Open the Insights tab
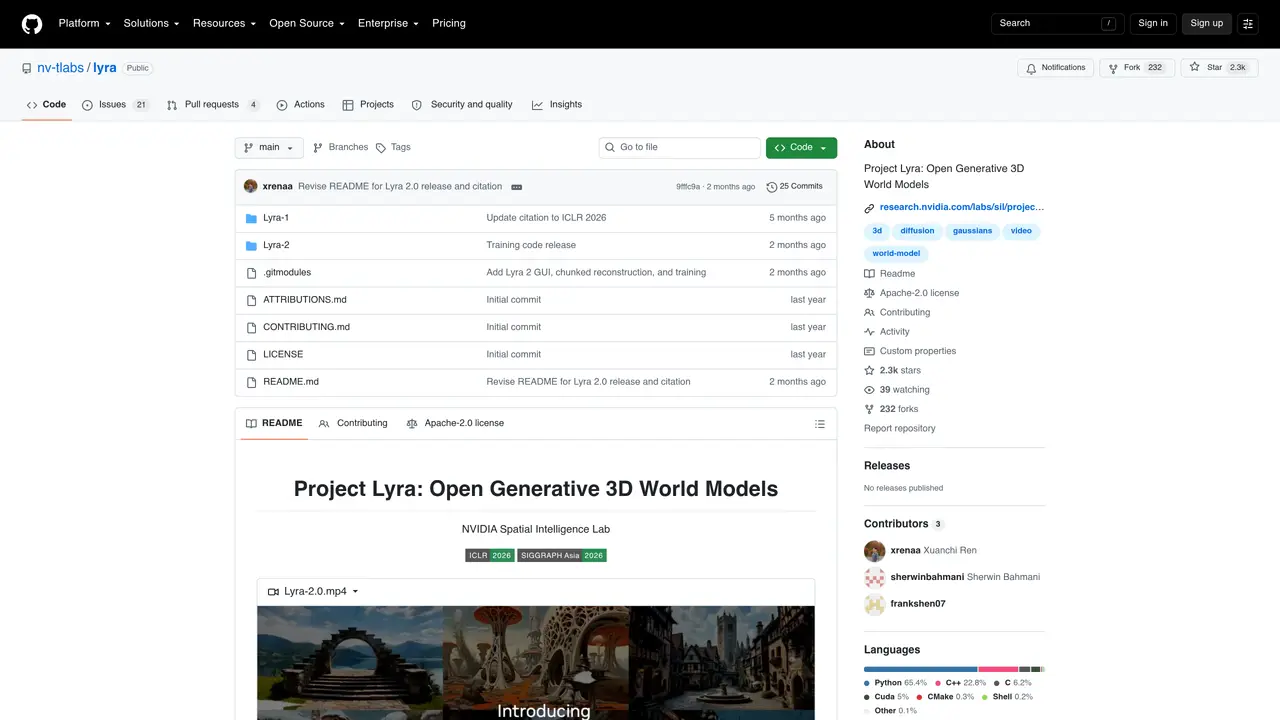This screenshot has height=720, width=1280. (557, 105)
